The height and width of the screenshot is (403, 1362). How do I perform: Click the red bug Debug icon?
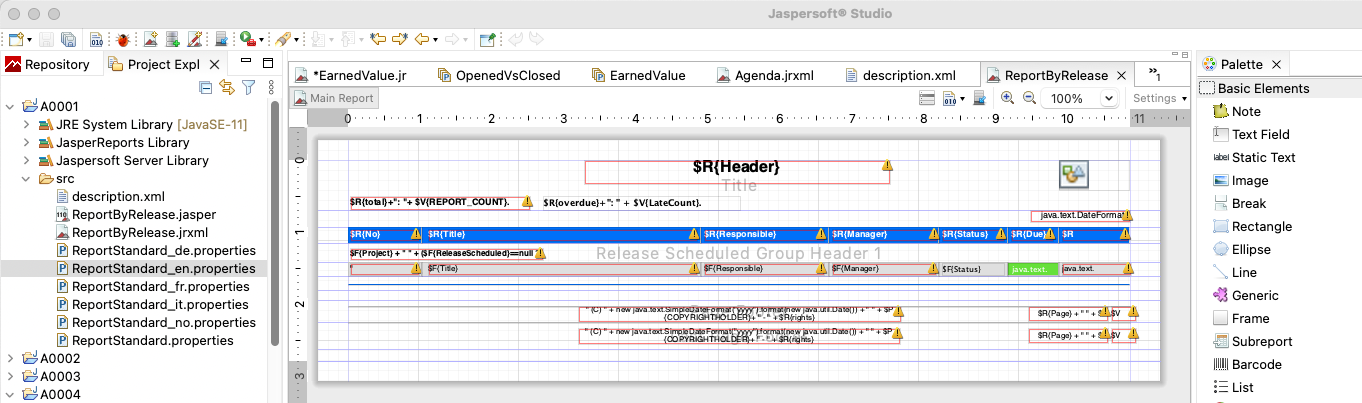click(x=122, y=40)
